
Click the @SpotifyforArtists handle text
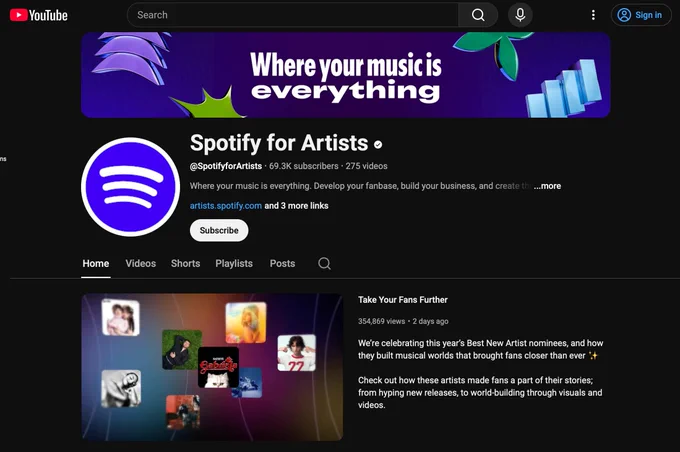226,166
